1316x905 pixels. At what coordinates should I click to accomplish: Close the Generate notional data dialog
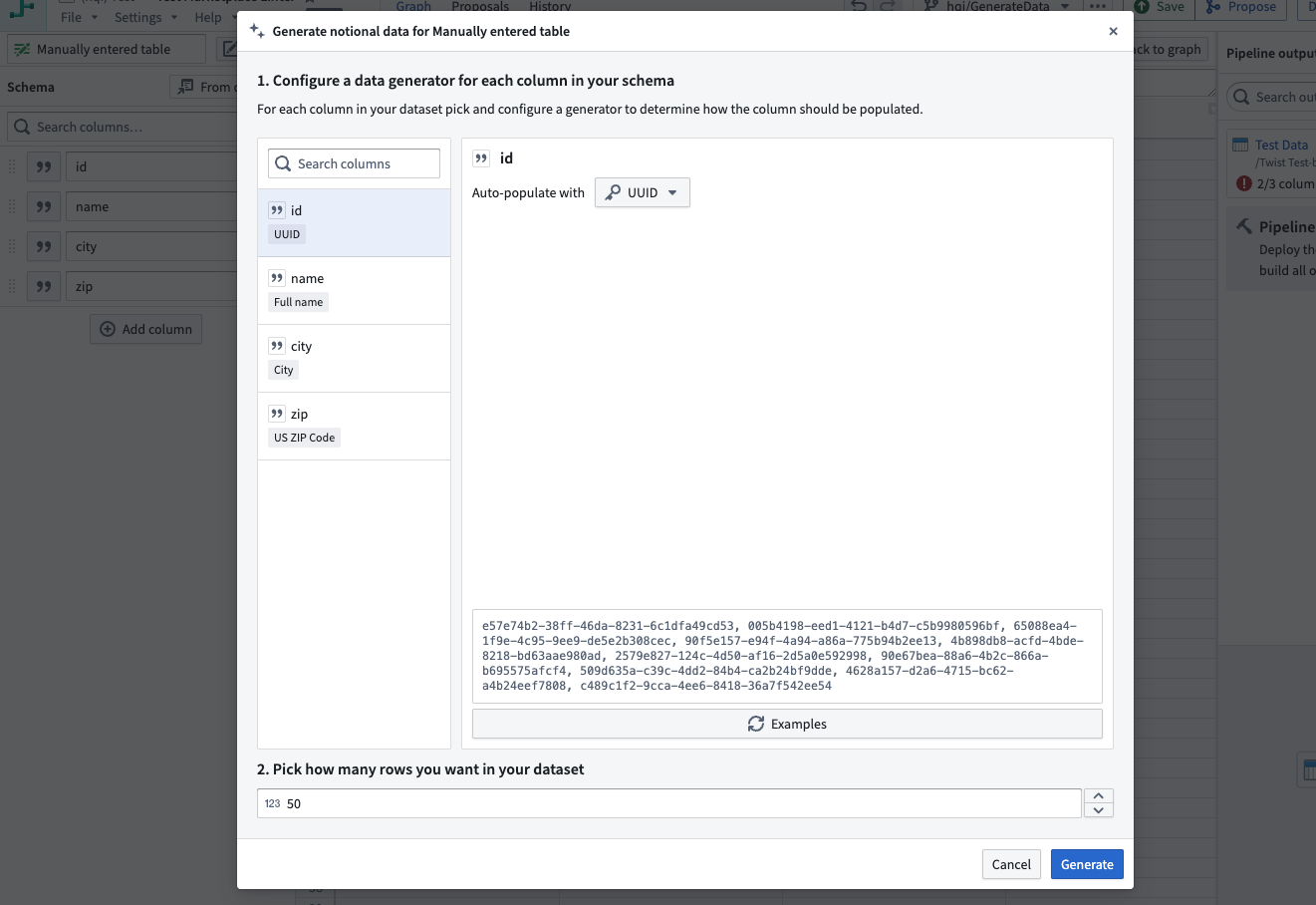click(1113, 31)
